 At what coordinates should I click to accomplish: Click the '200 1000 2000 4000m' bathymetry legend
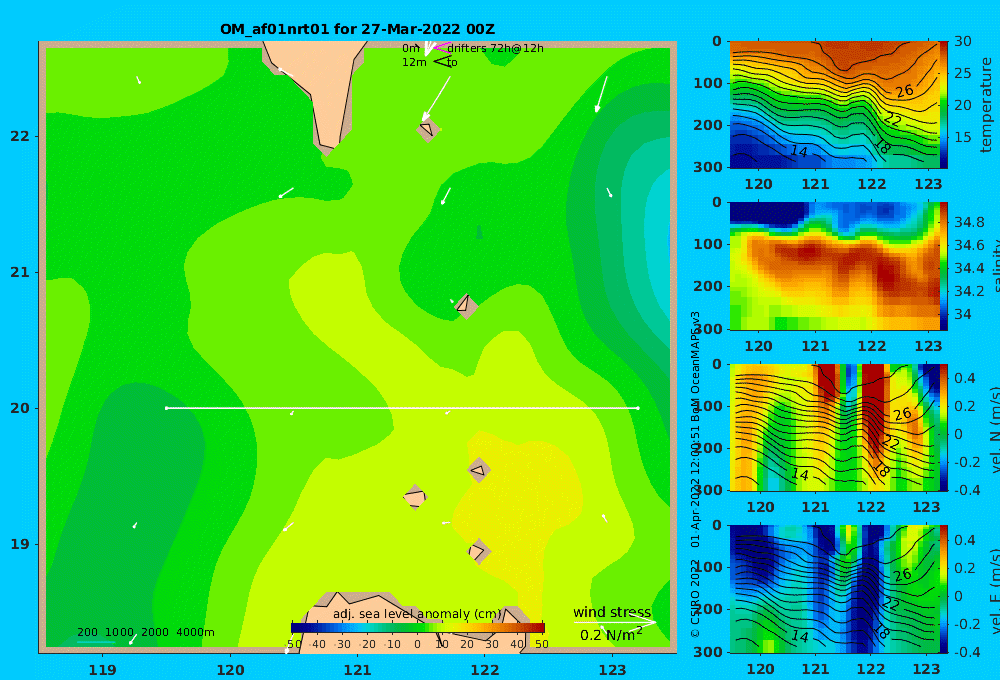click(145, 632)
